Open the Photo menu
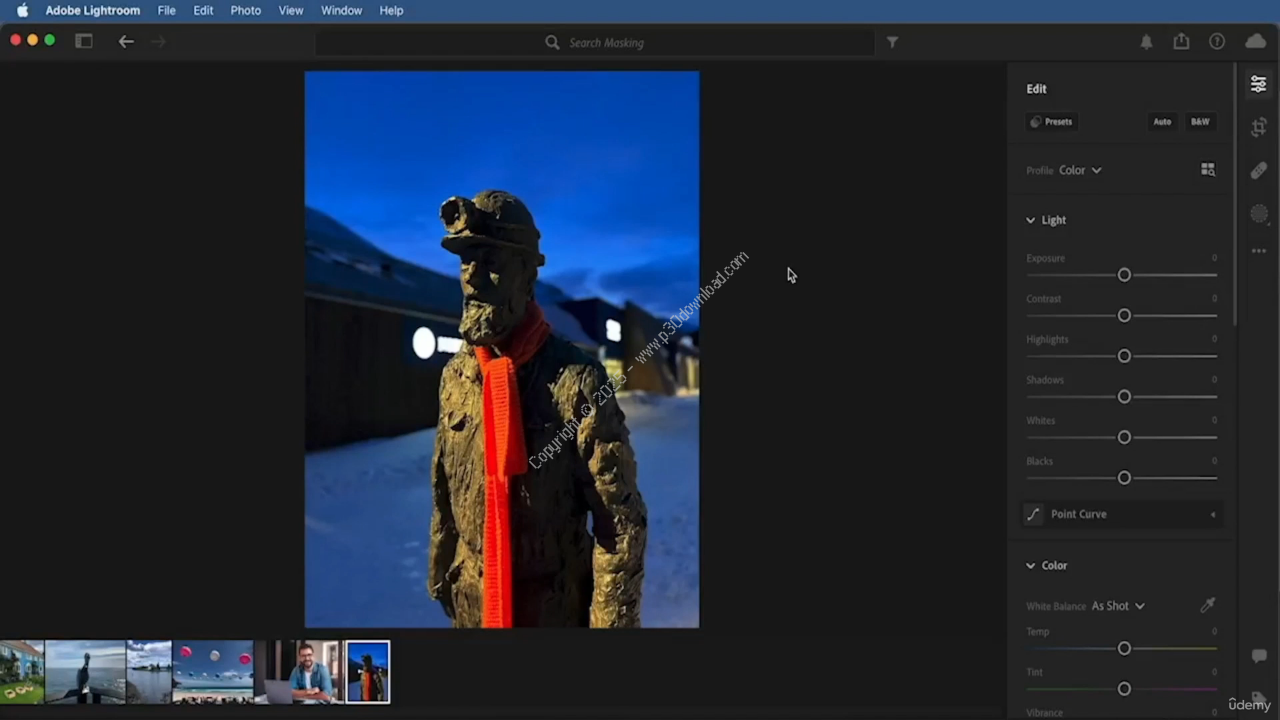Viewport: 1280px width, 720px height. pos(245,10)
